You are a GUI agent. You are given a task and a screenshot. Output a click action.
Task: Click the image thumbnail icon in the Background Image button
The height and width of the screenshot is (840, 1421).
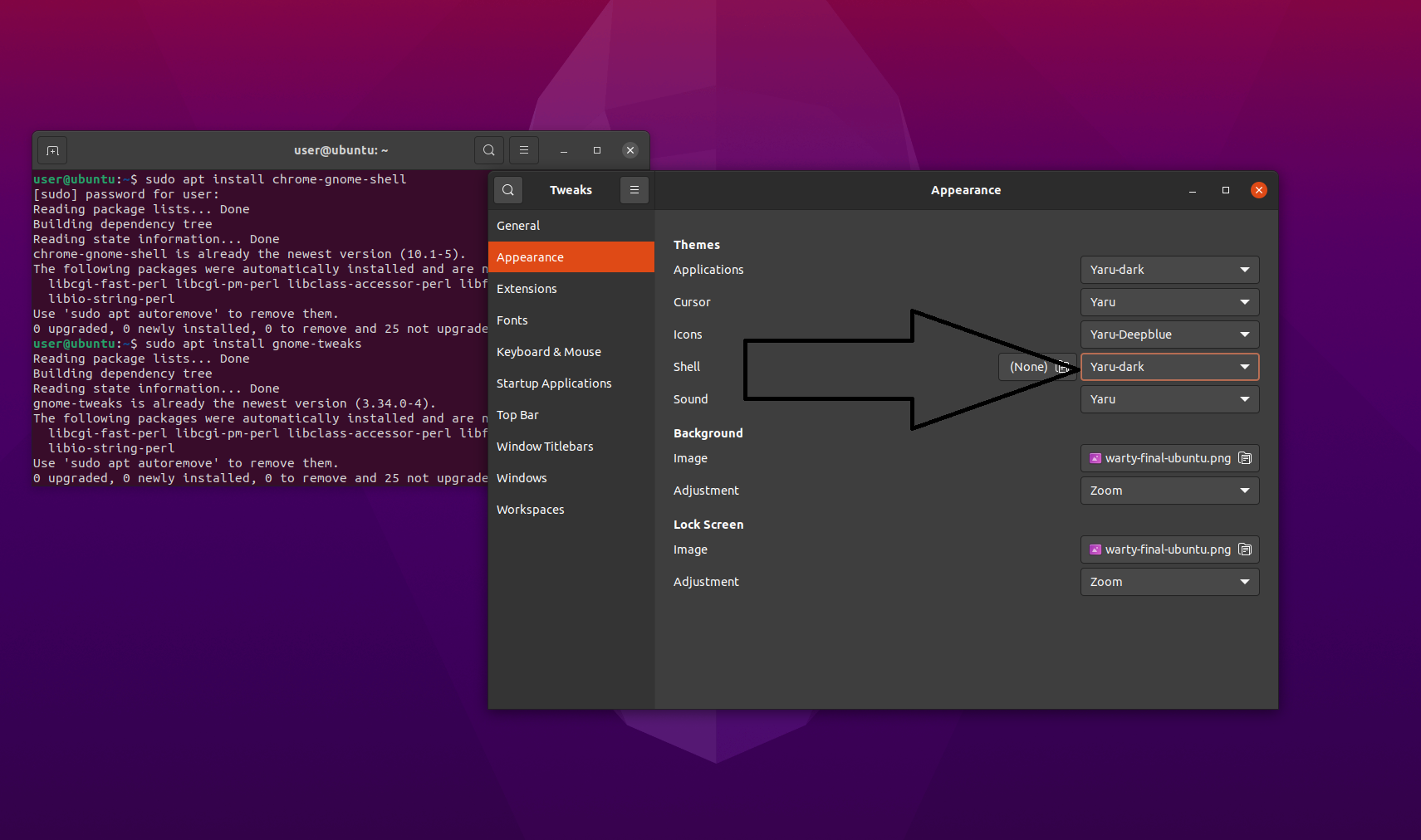[x=1096, y=457]
